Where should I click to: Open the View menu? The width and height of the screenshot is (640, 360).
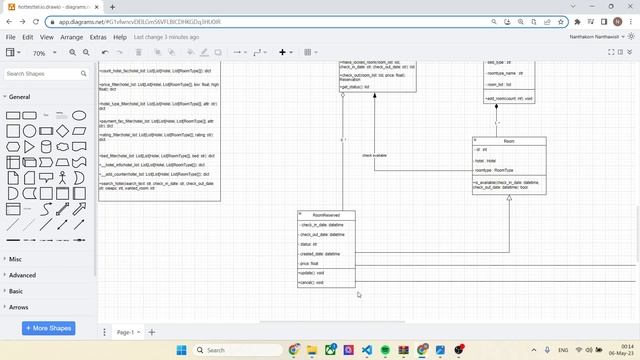(47, 37)
